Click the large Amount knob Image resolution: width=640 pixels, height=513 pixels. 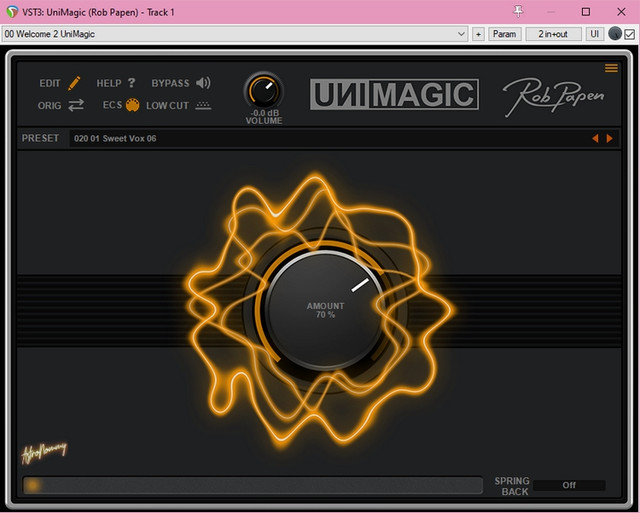click(x=325, y=310)
